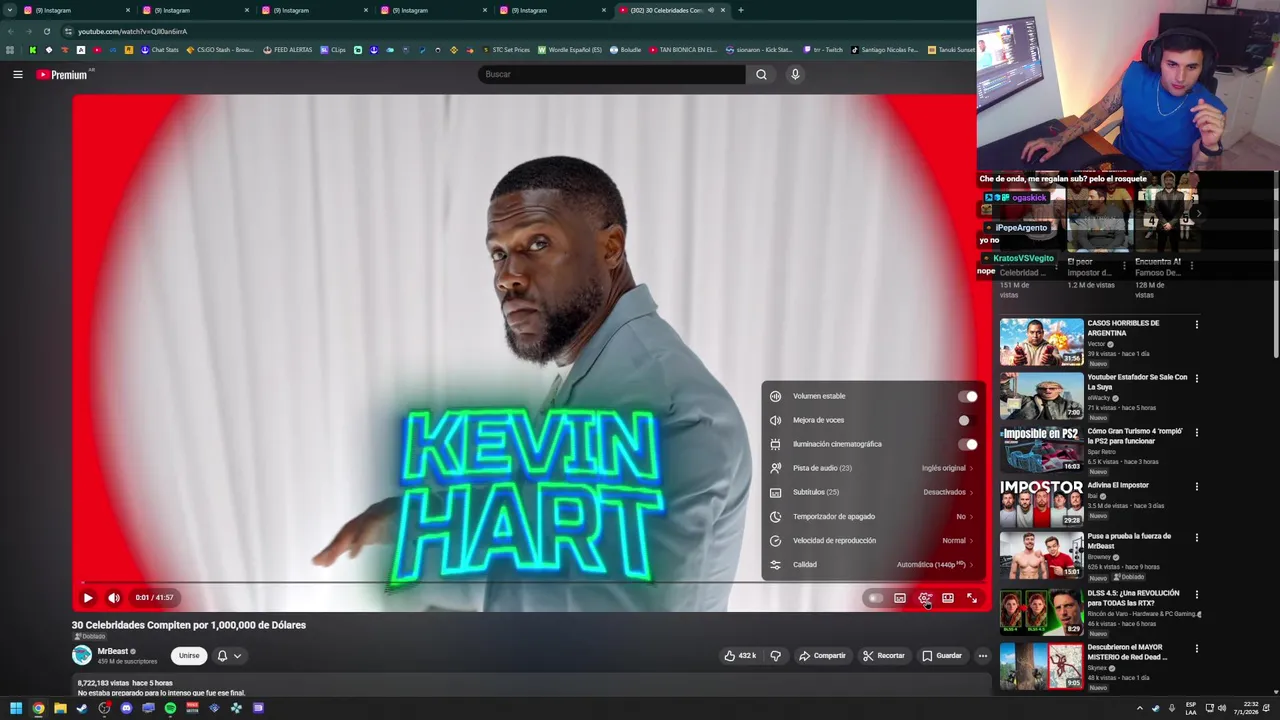Open the first Instagram browser tab

click(x=76, y=10)
